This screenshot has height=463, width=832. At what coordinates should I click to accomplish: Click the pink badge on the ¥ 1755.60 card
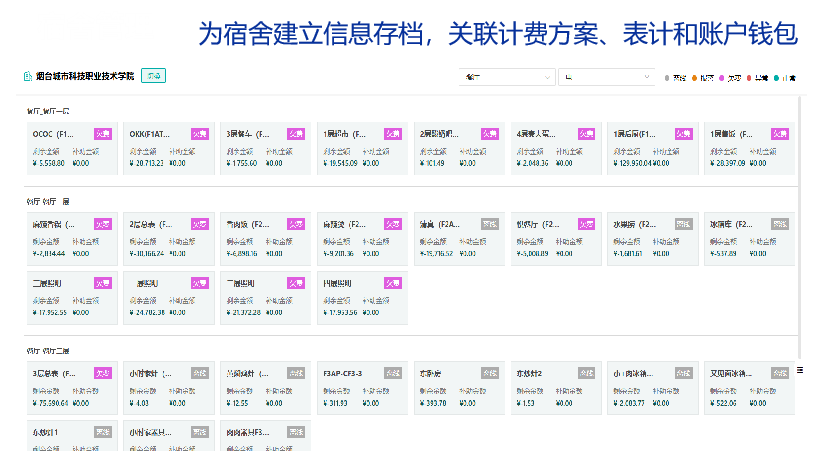click(x=296, y=134)
